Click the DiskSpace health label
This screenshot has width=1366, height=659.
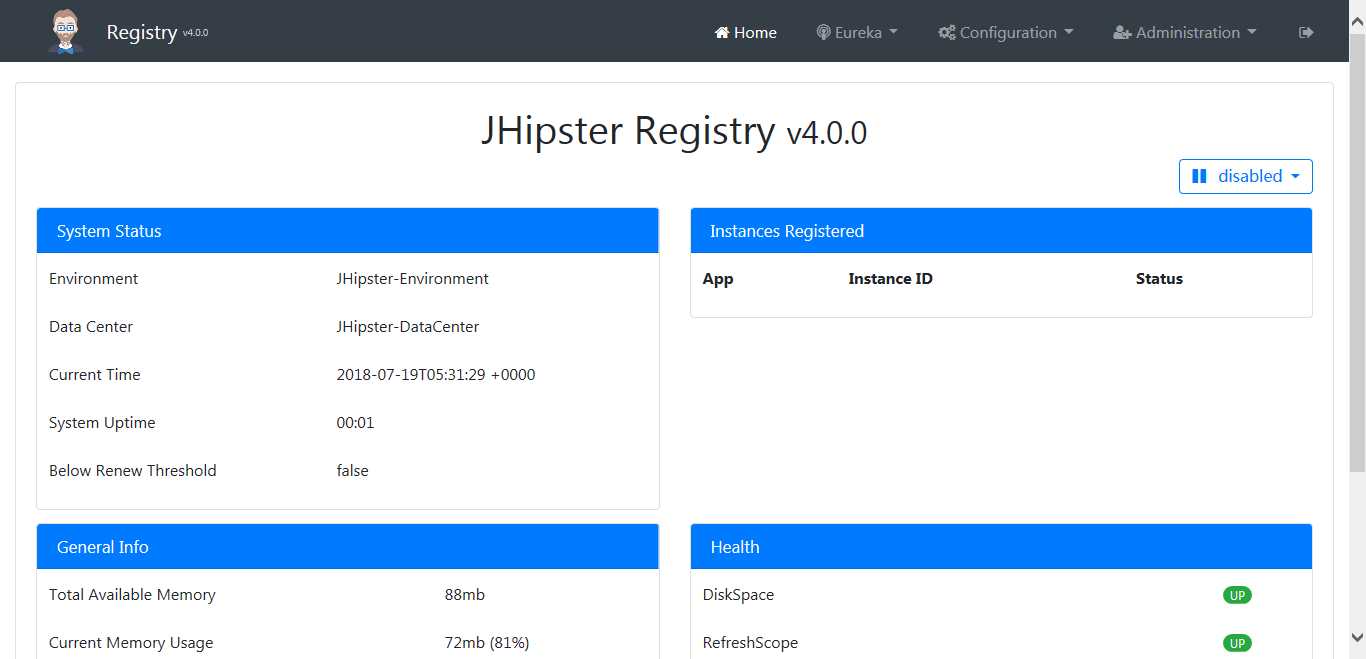pyautogui.click(x=738, y=595)
